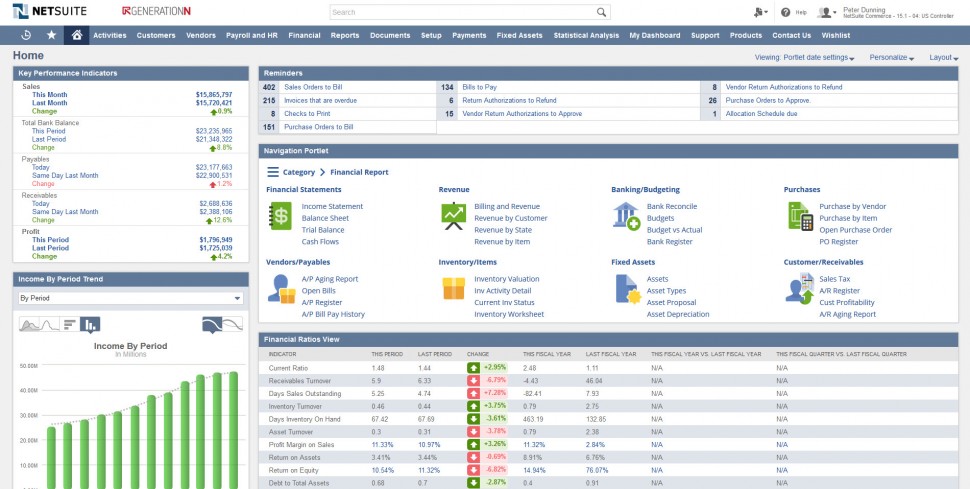Viewport: 970px width, 489px height.
Task: Expand the Personalize dropdown
Action: click(x=892, y=58)
